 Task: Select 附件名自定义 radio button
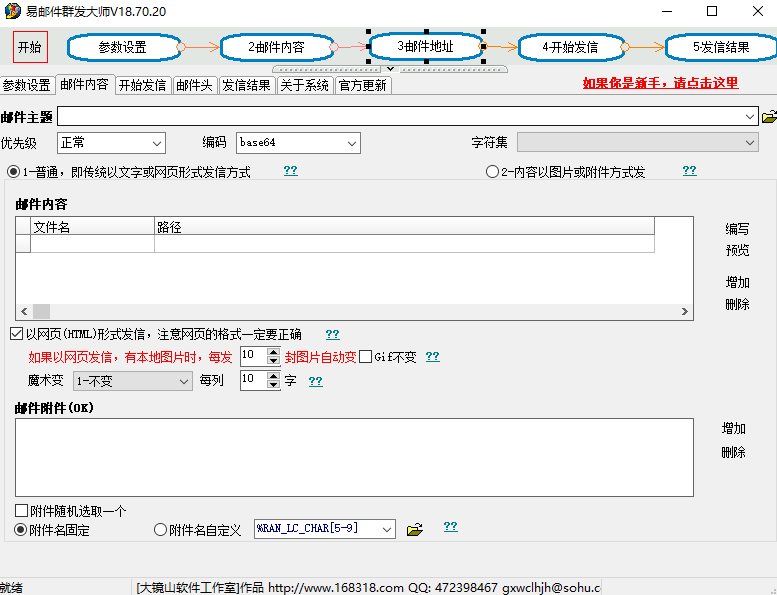160,530
